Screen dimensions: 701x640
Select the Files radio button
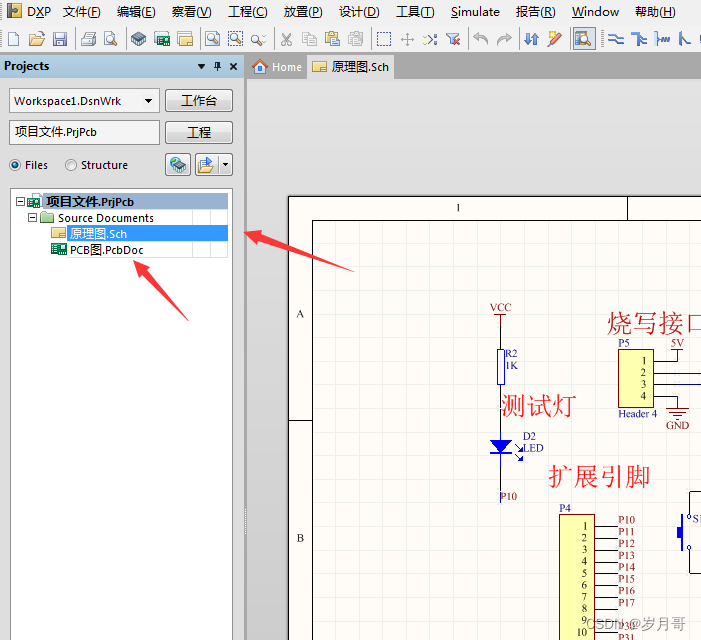15,165
